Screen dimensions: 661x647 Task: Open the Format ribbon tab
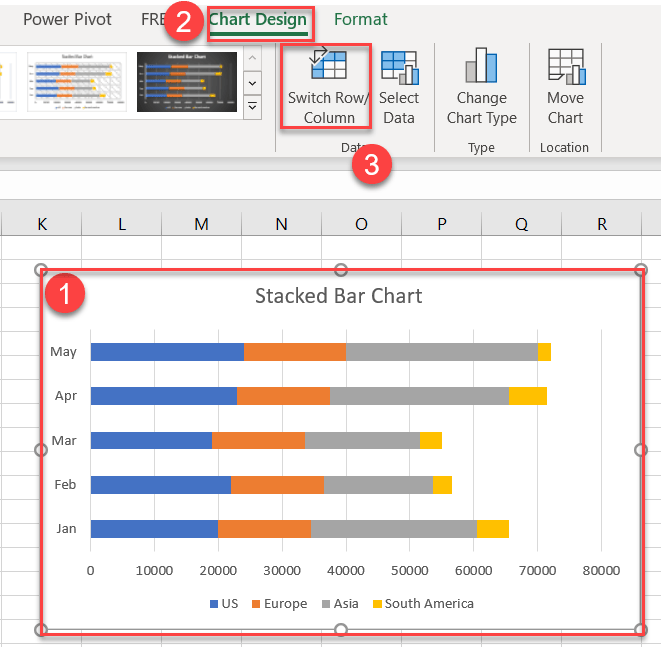[360, 20]
